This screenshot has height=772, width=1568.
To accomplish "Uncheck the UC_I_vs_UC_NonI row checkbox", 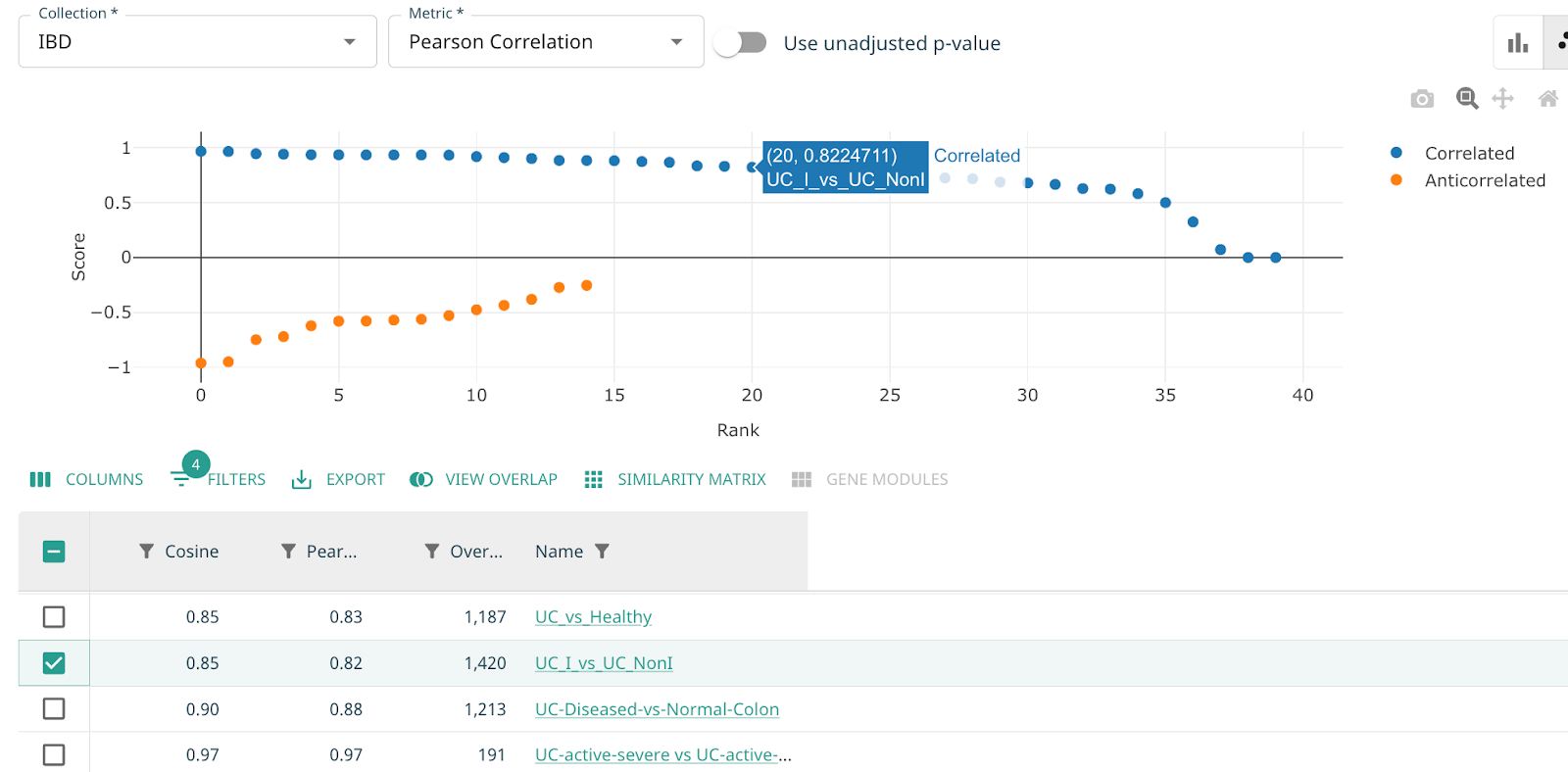I will pos(54,663).
